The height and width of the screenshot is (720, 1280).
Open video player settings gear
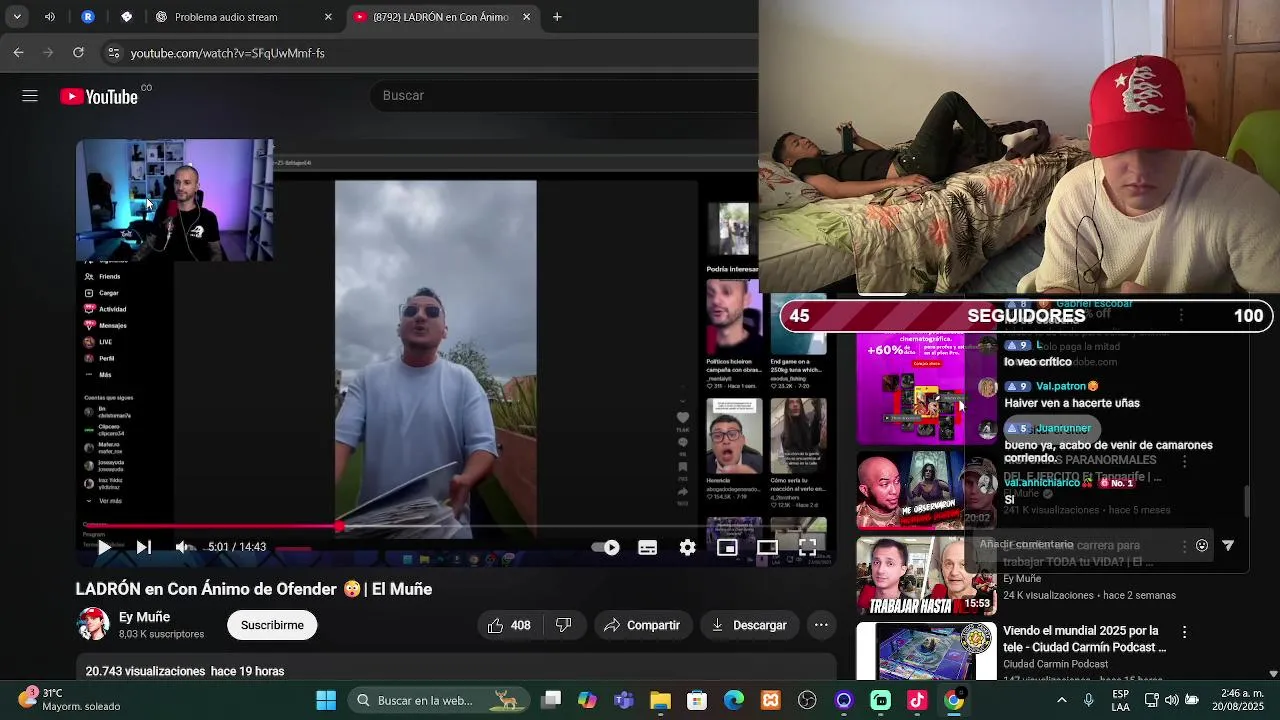coord(687,547)
